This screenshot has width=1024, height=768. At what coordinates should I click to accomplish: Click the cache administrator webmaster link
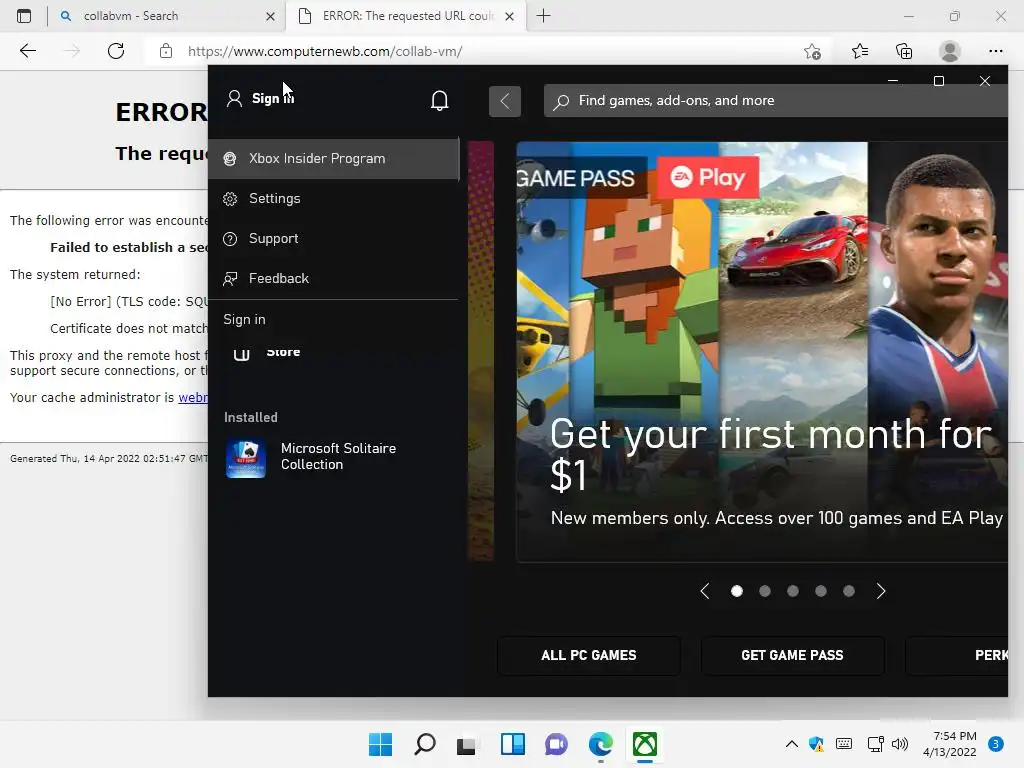(x=193, y=398)
